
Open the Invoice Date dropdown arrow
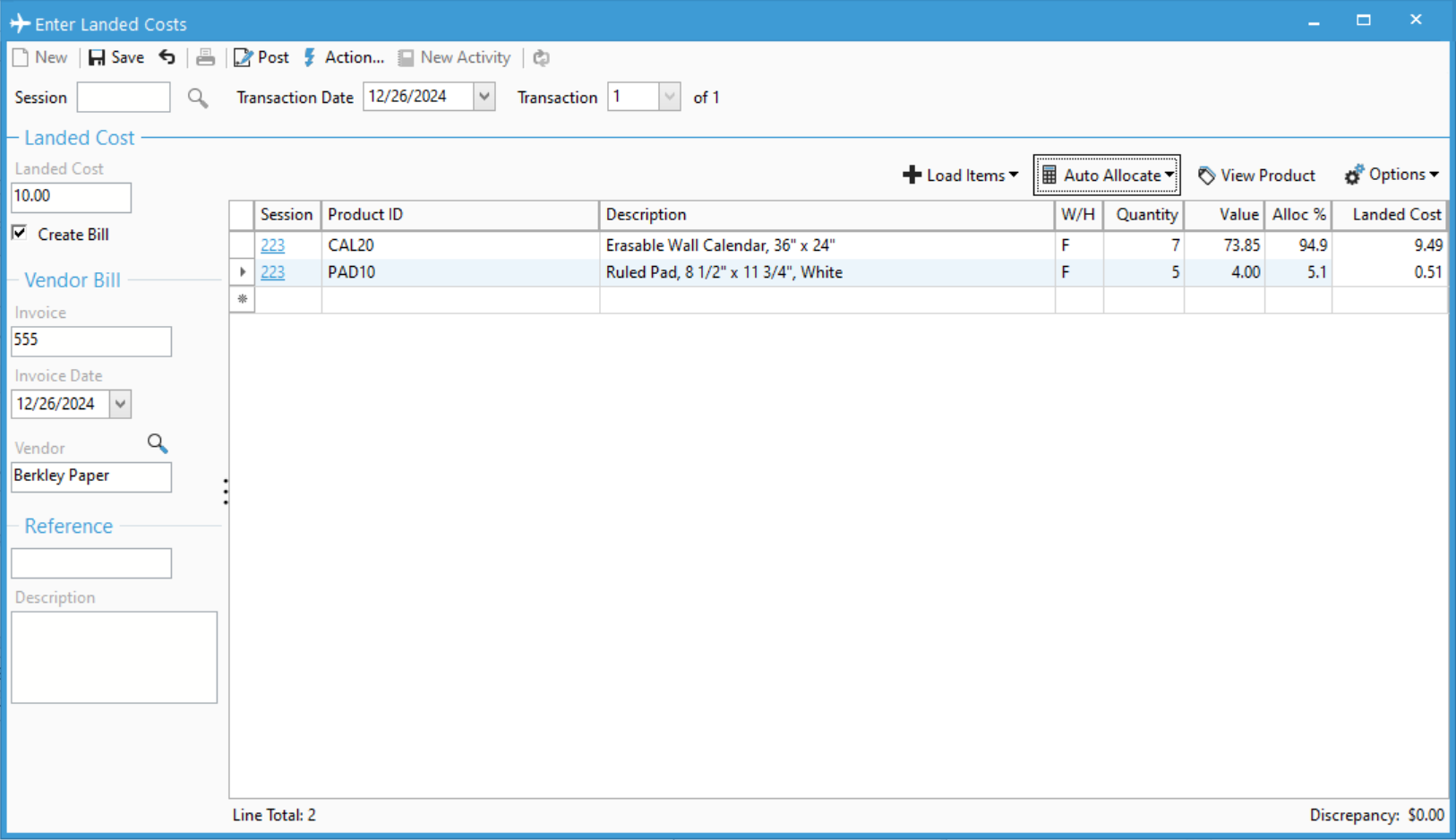(x=120, y=404)
